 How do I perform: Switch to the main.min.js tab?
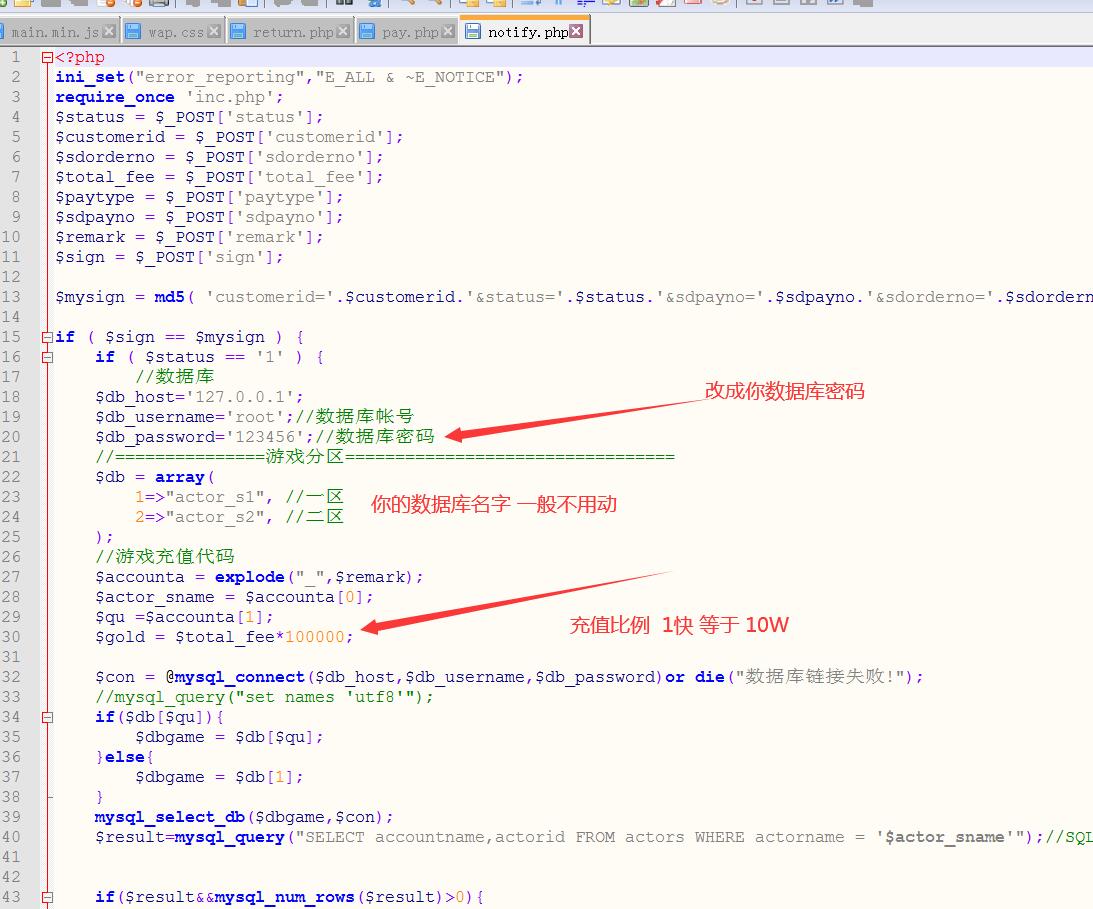[x=55, y=32]
